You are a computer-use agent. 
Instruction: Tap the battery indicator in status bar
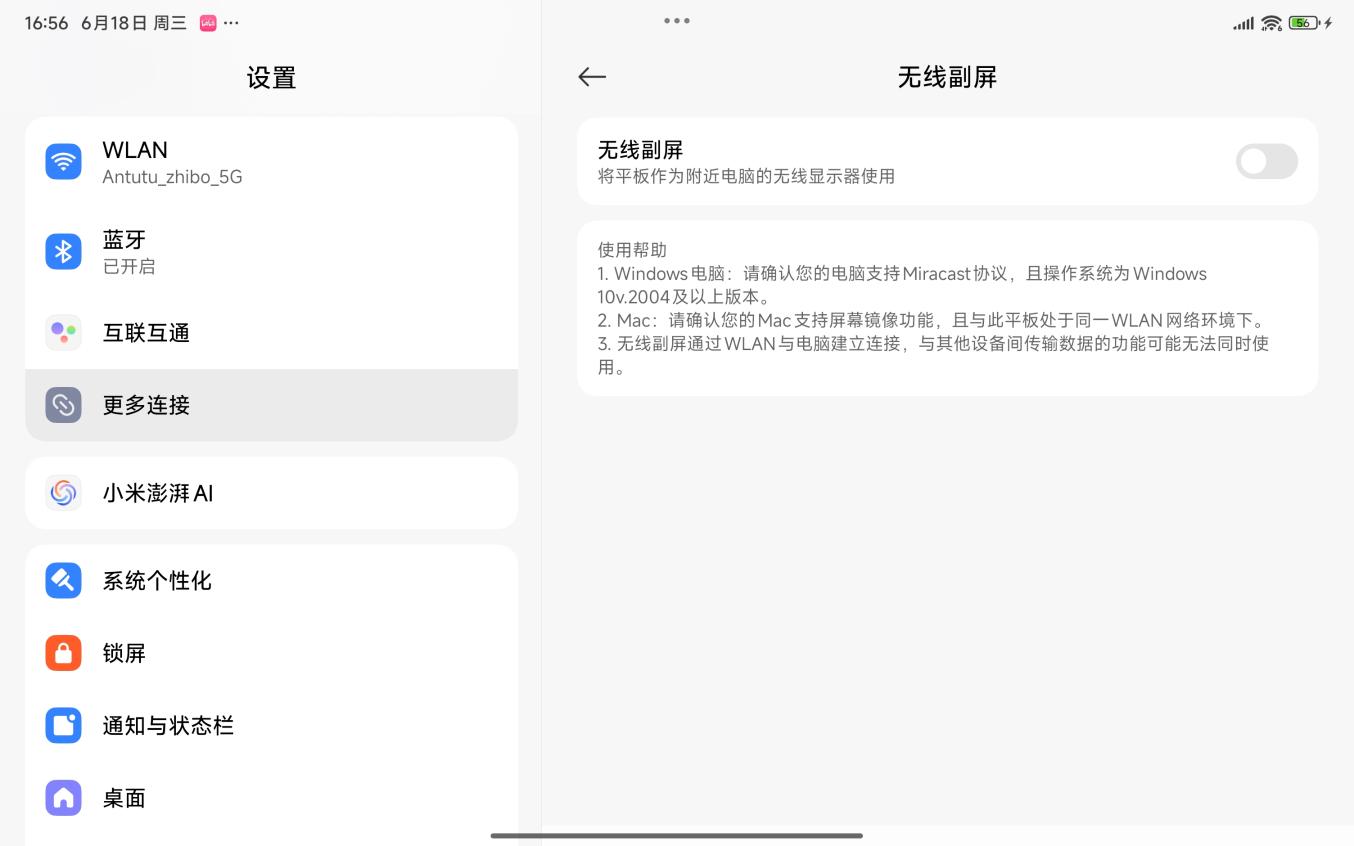click(1302, 23)
